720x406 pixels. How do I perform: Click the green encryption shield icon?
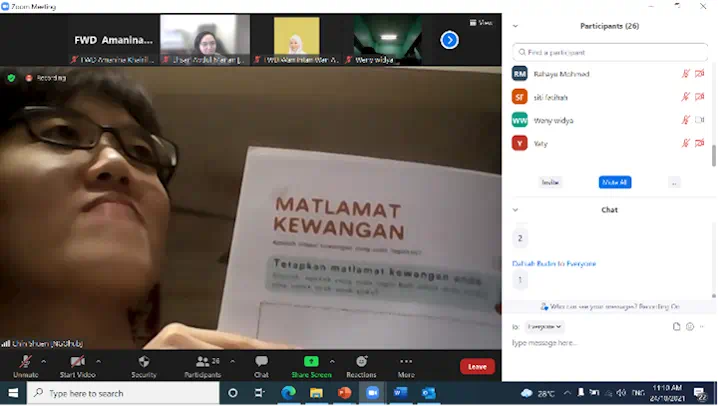11,78
